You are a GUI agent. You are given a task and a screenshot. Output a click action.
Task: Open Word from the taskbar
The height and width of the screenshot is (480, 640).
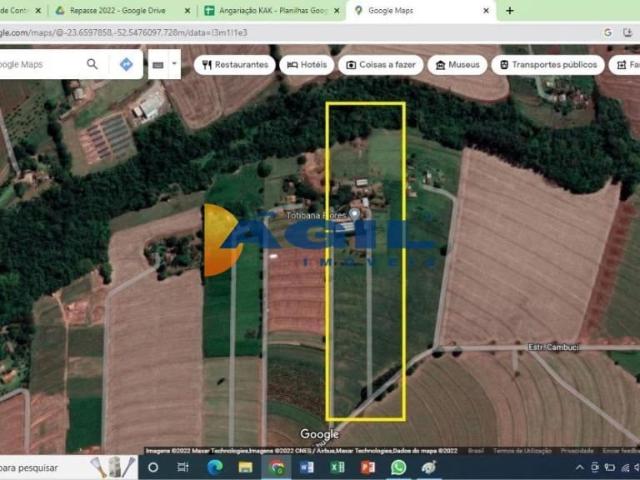[x=307, y=467]
